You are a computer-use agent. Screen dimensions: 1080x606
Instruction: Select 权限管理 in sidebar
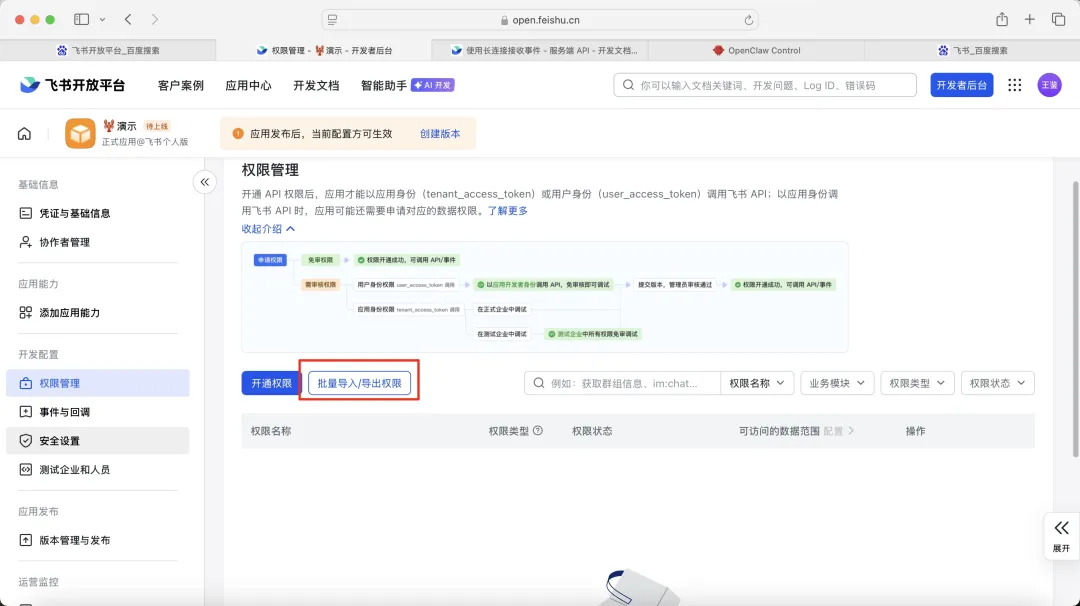98,383
